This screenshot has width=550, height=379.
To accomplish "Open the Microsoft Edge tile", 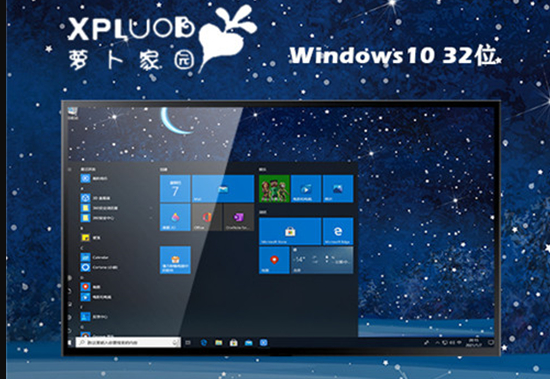I will coord(338,231).
